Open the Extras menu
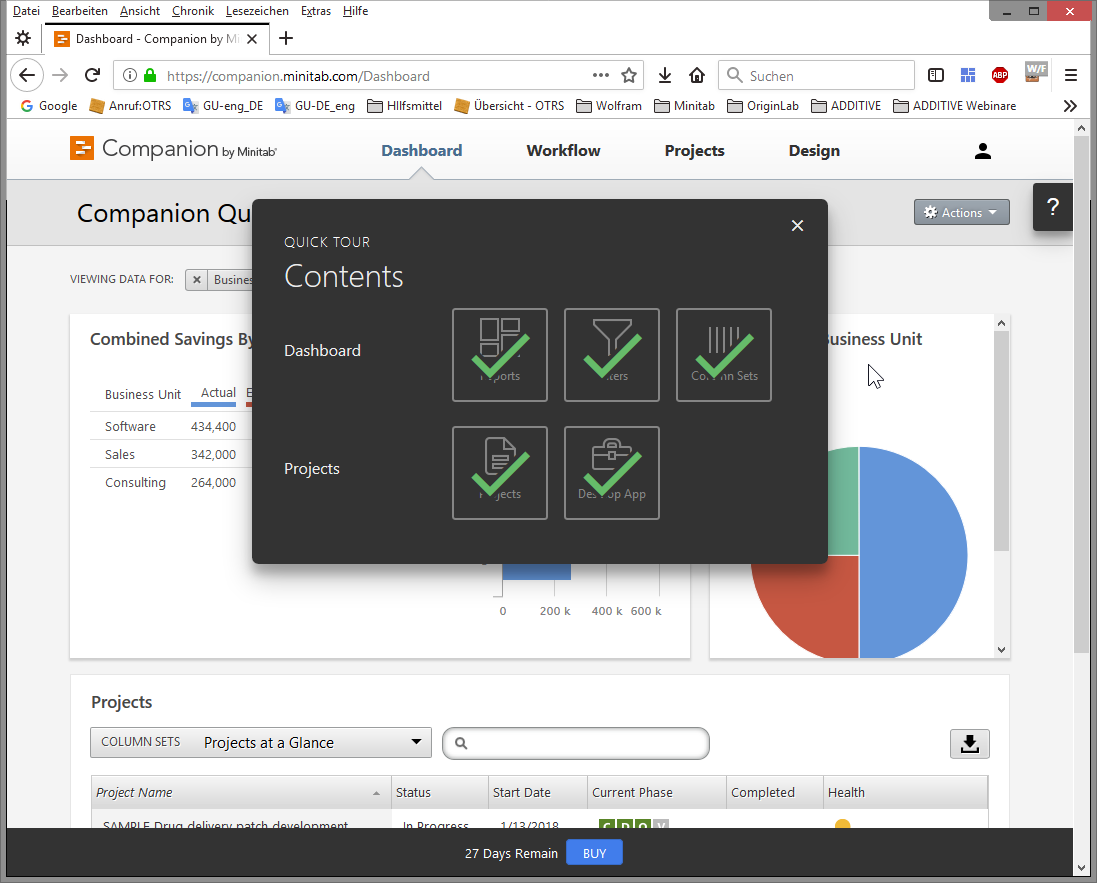1097x883 pixels. point(316,10)
